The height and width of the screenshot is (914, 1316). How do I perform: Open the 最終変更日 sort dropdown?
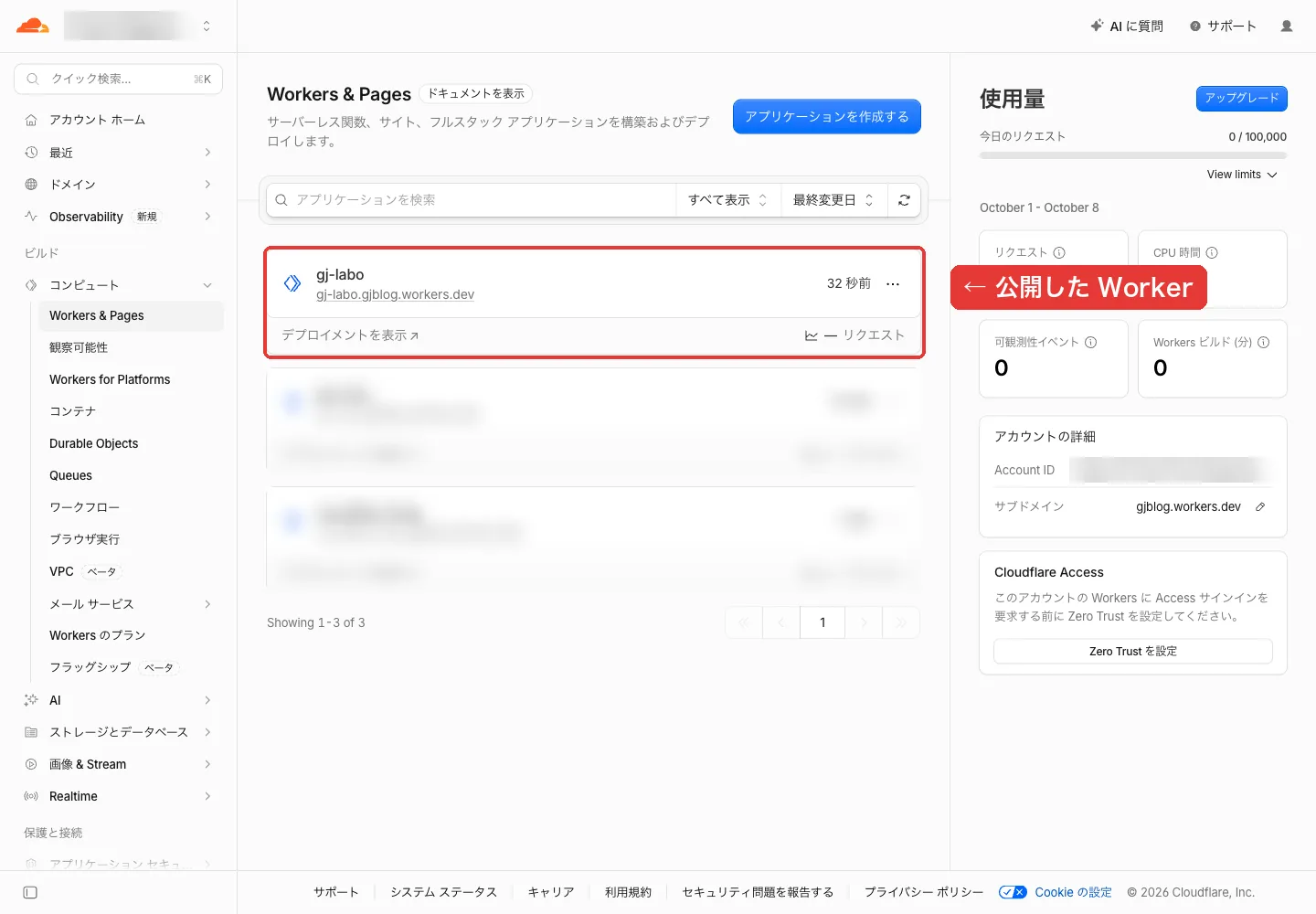[833, 200]
